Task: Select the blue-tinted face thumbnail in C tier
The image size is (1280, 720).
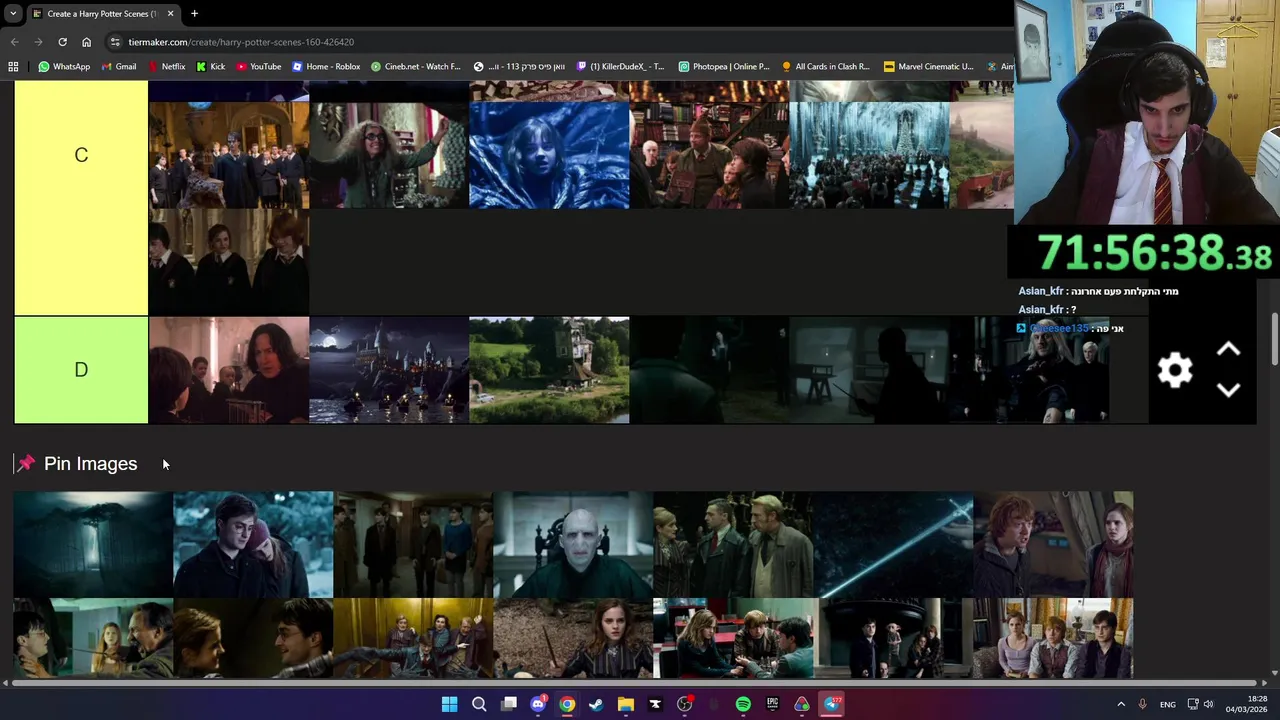Action: tap(549, 155)
